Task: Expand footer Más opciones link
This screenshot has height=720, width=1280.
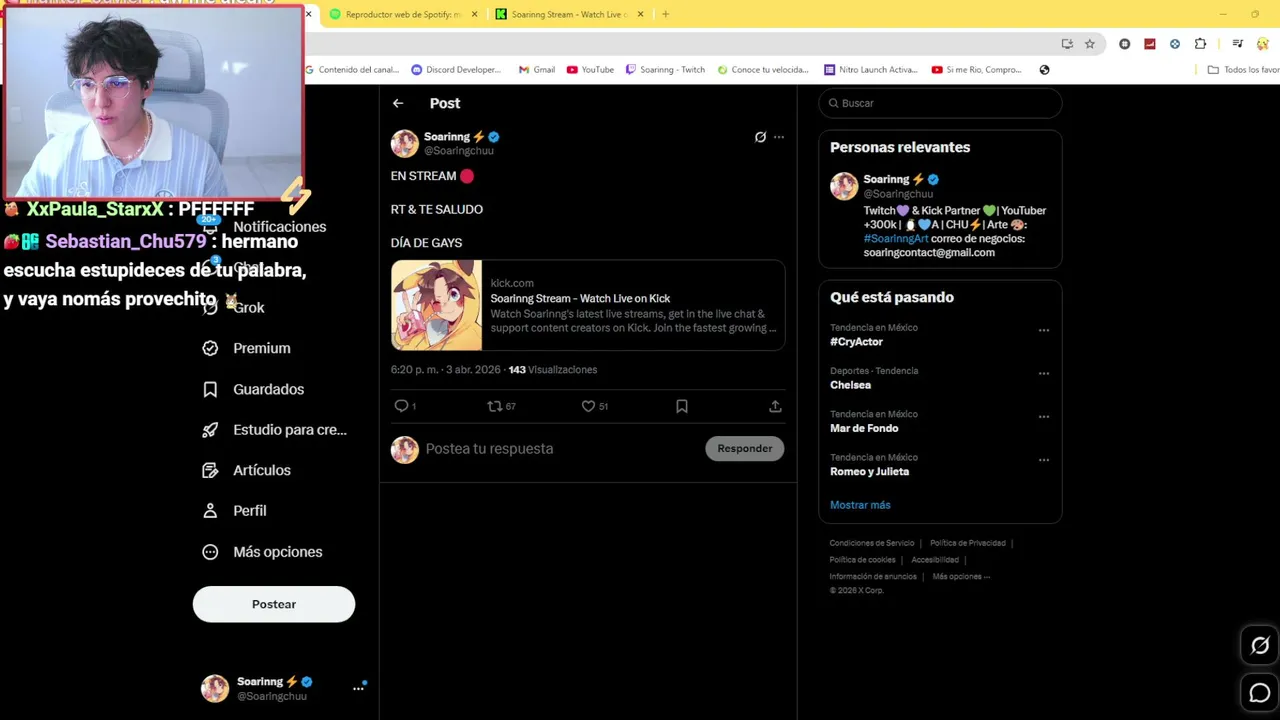Action: [961, 577]
